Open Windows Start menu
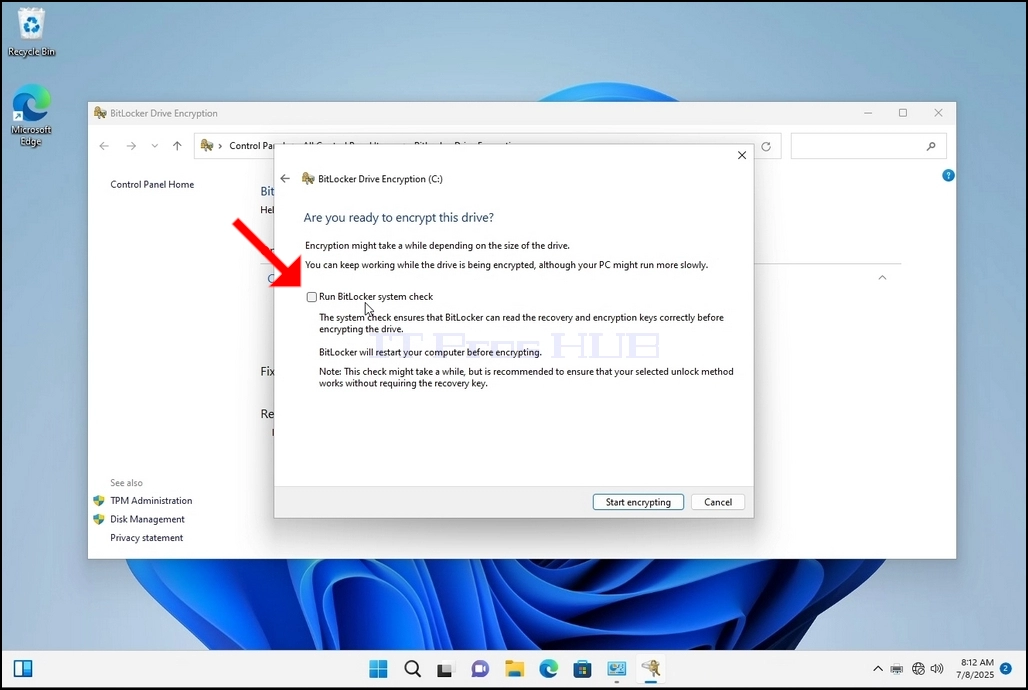Screen dimensions: 1028x690 378,669
